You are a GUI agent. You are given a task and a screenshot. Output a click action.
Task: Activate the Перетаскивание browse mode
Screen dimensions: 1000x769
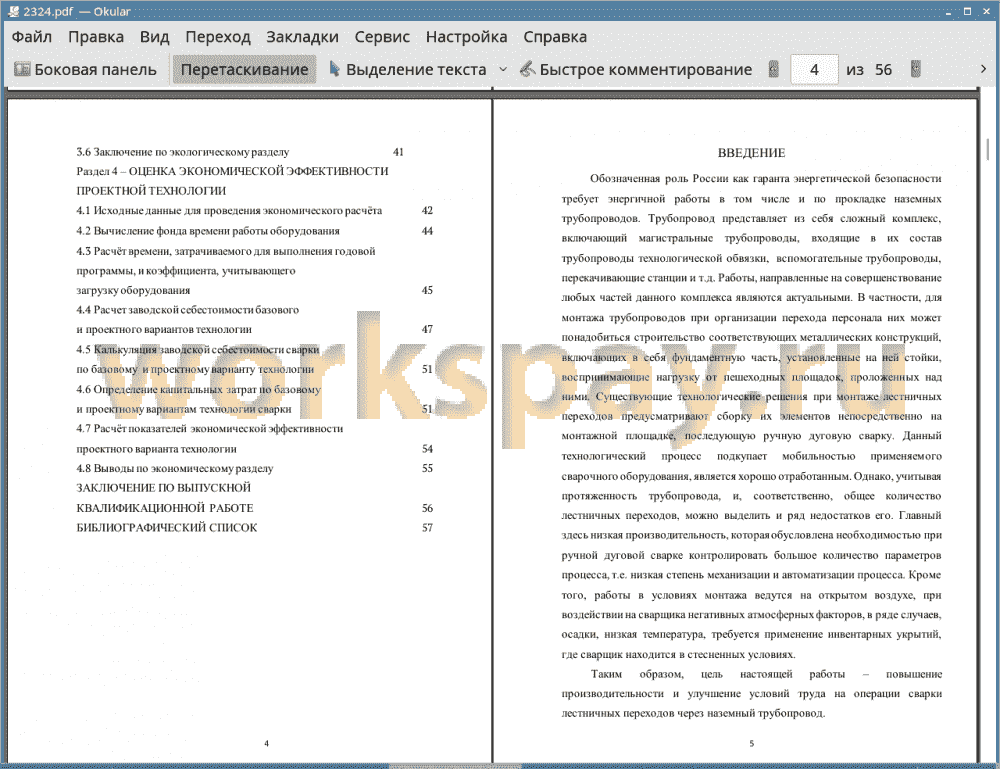(244, 70)
